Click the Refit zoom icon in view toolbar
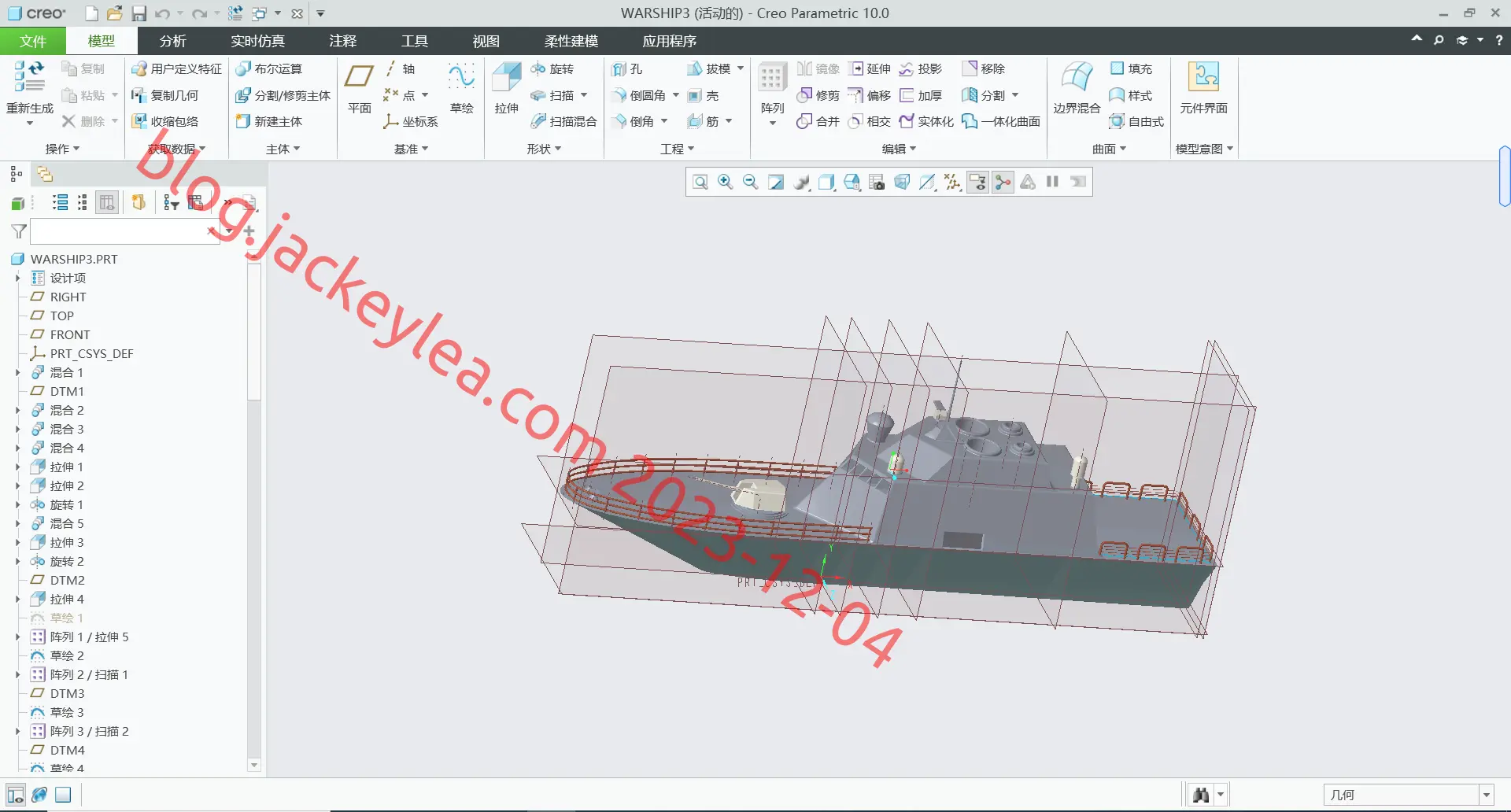 pyautogui.click(x=700, y=183)
